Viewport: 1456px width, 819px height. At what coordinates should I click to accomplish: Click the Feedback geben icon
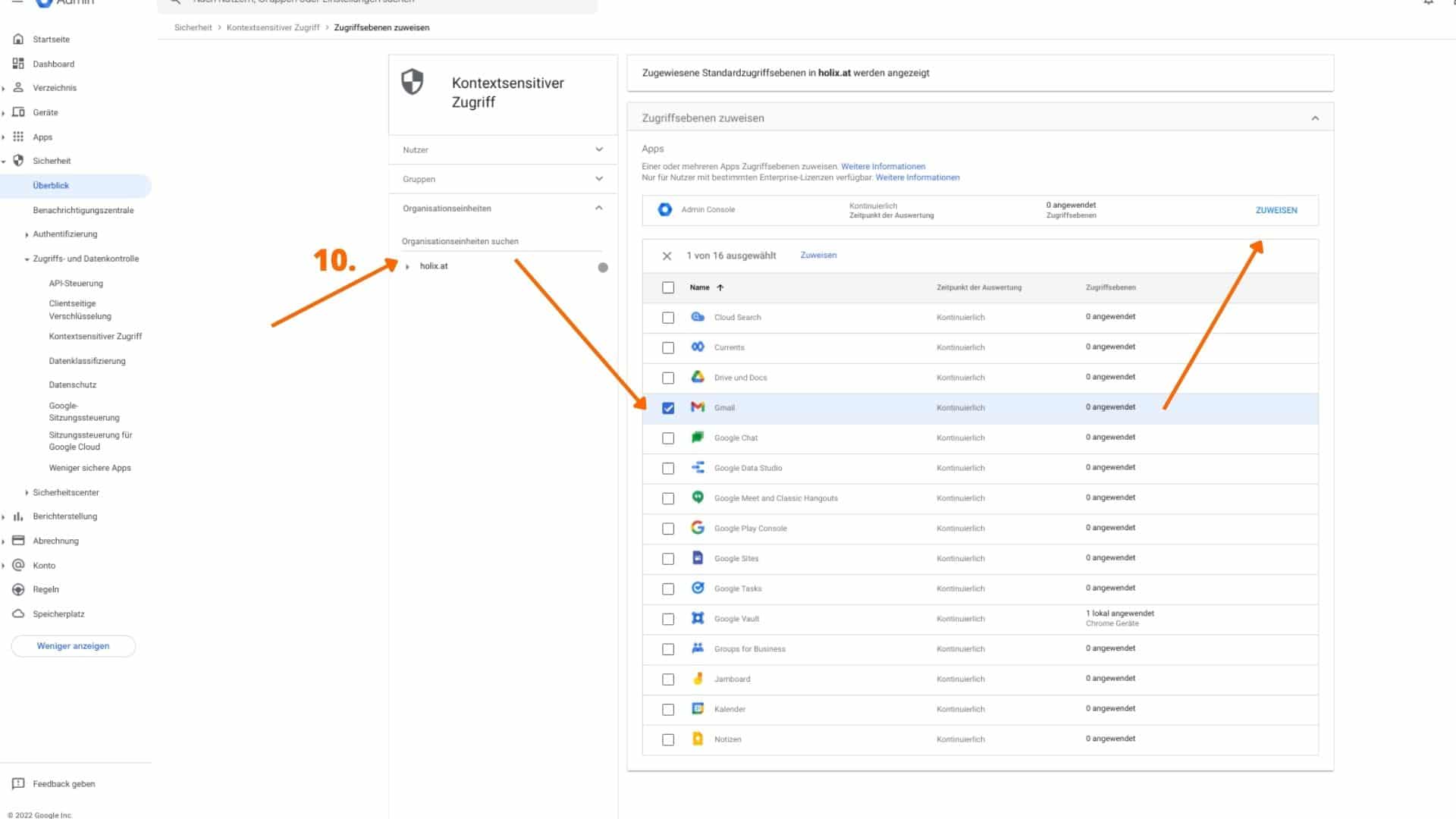pos(18,783)
